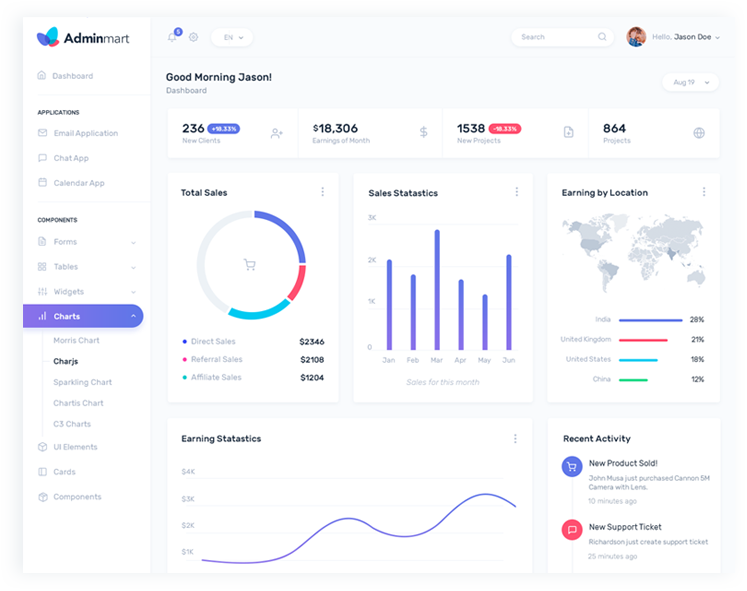Open settings via the gear icon
The image size is (747, 591).
(x=193, y=37)
